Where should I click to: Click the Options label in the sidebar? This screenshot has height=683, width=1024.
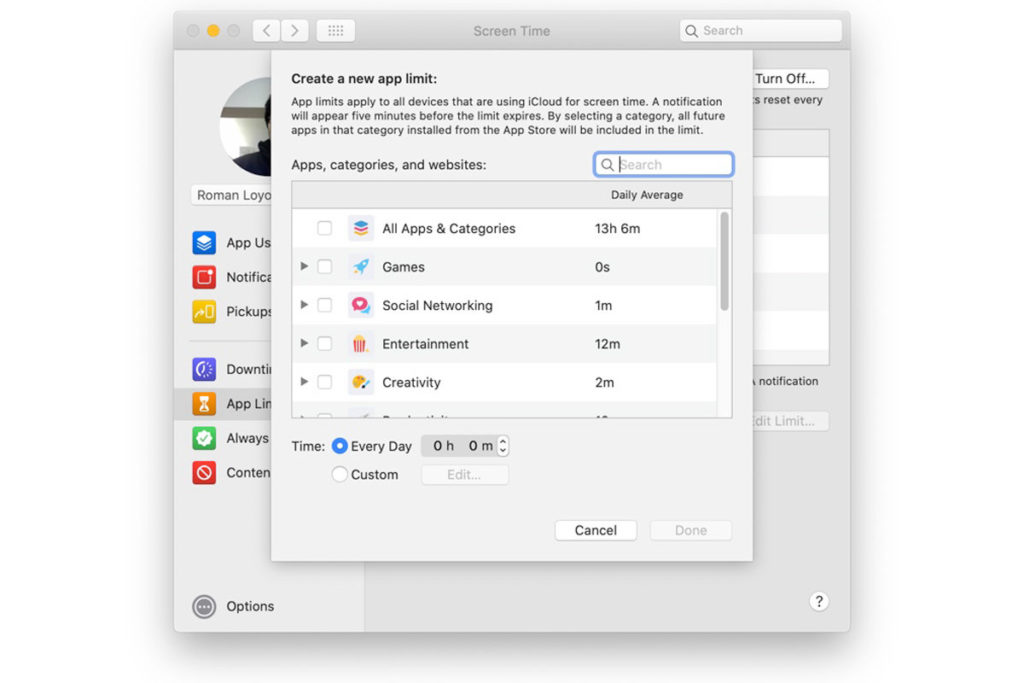[250, 607]
